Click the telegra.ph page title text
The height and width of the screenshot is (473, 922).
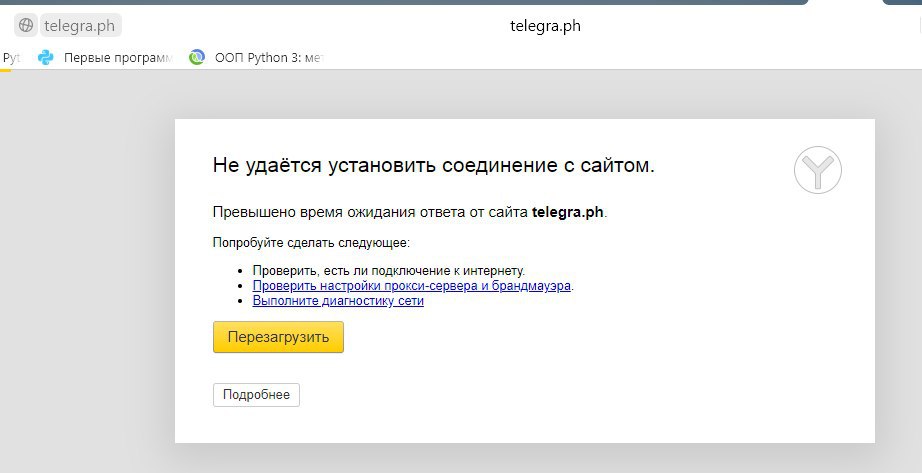[x=545, y=26]
